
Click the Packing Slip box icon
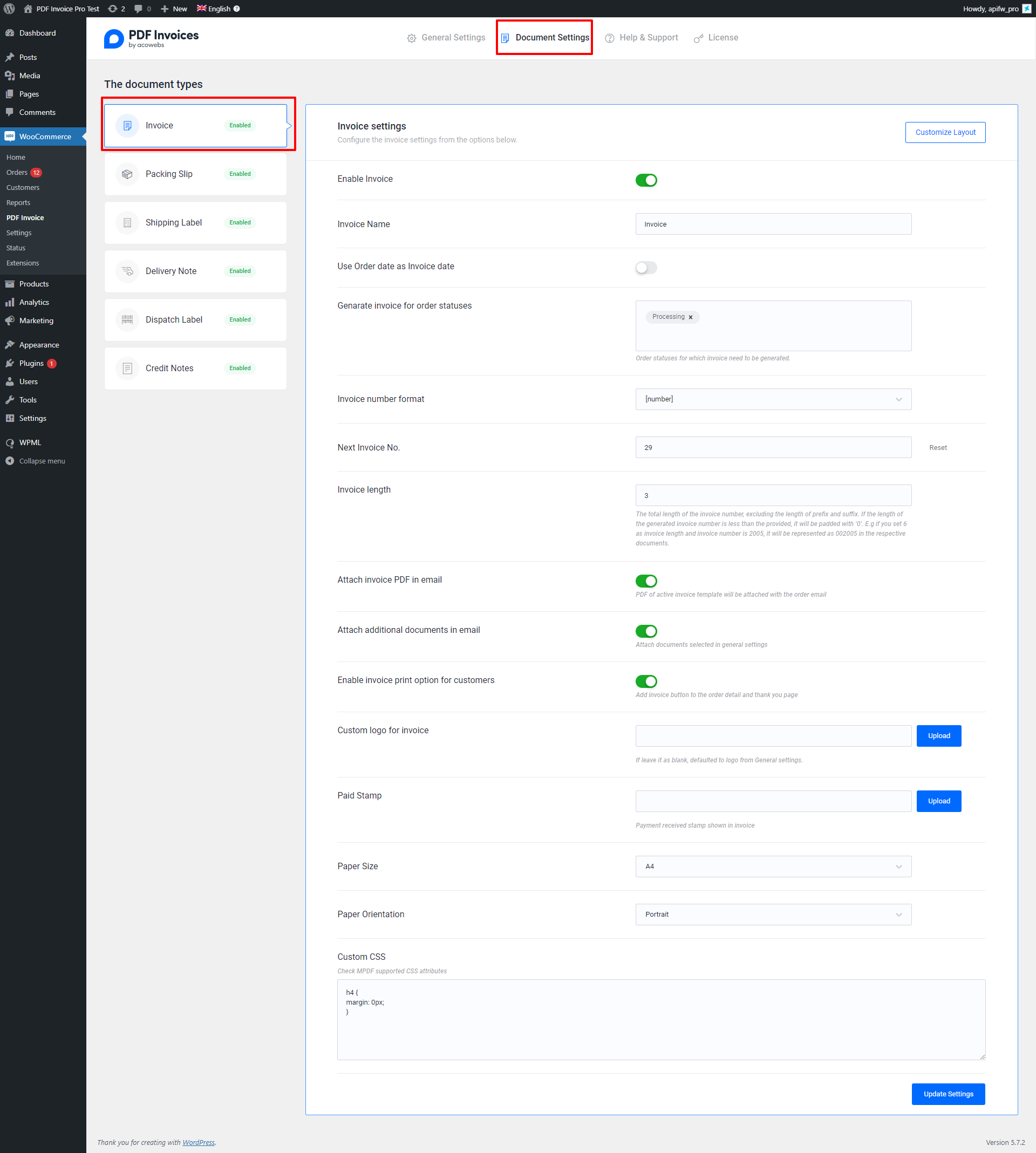click(x=127, y=174)
